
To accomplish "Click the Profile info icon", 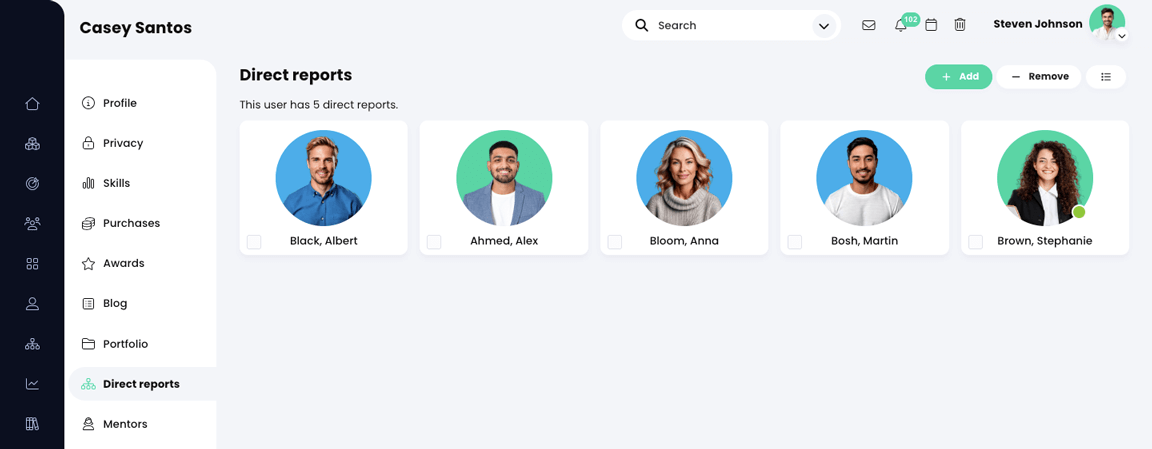I will [x=88, y=103].
